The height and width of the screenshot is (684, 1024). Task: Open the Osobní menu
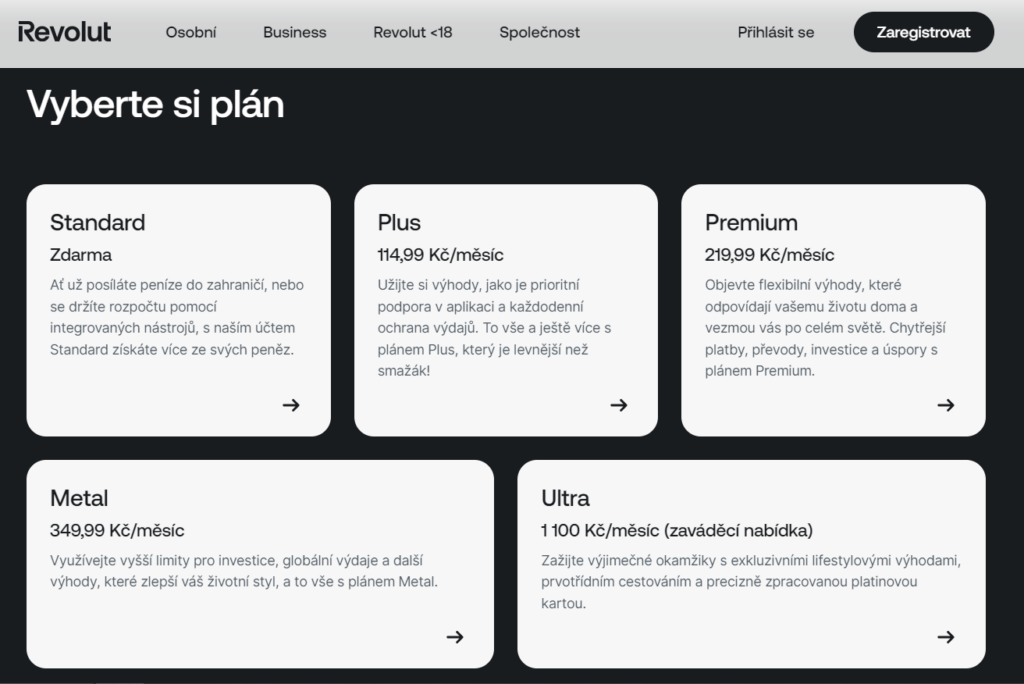point(191,32)
